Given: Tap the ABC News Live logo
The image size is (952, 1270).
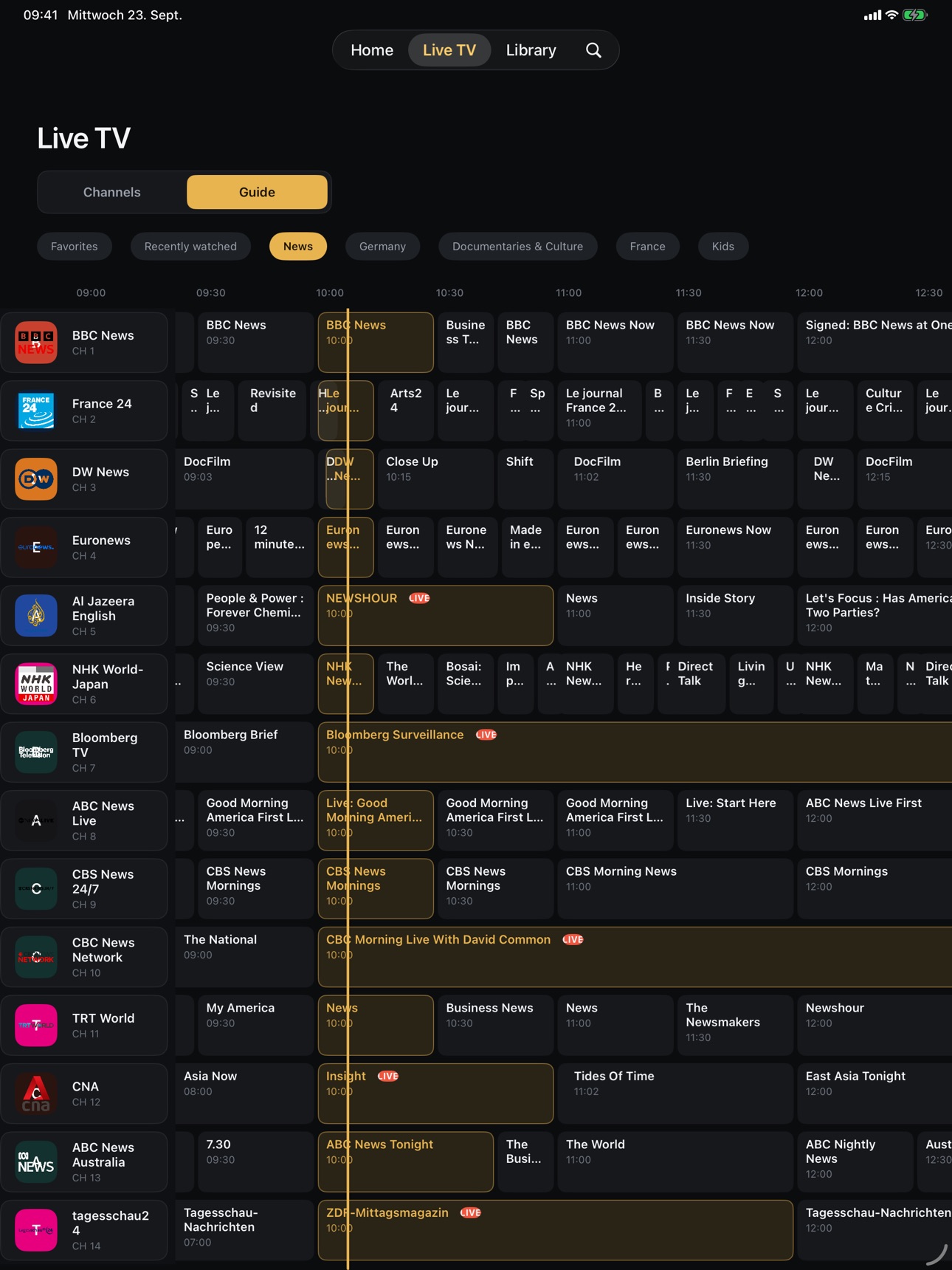Looking at the screenshot, I should click(36, 820).
